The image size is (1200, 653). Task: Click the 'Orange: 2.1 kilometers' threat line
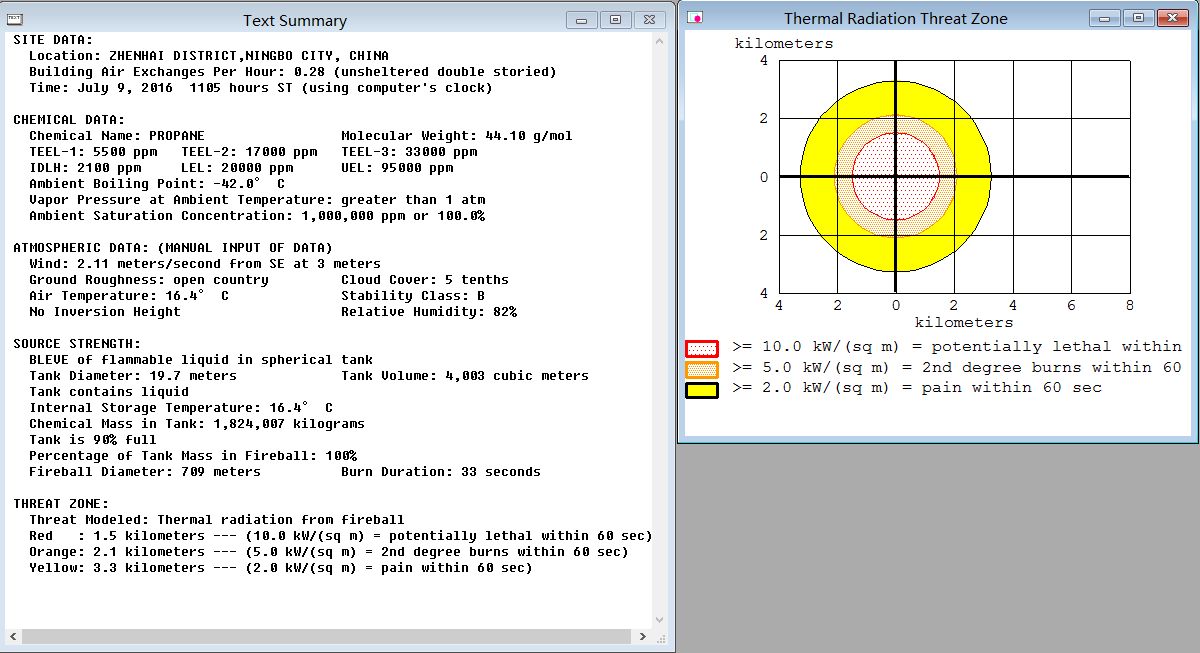pos(329,552)
